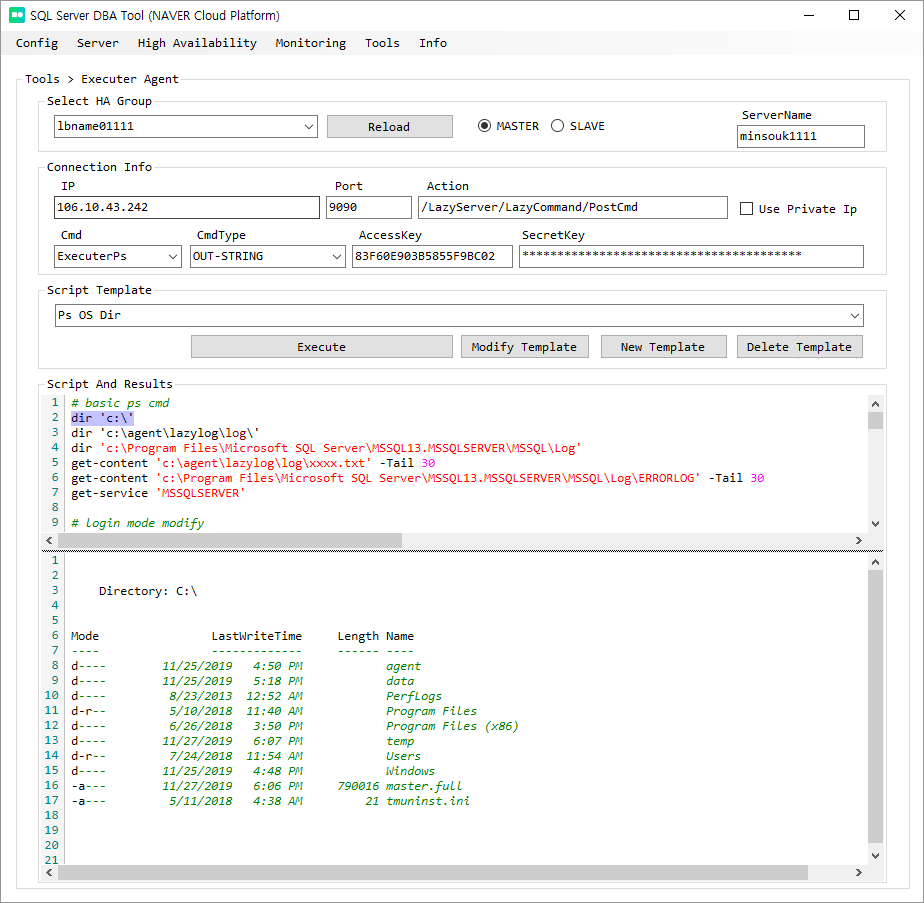Open the Monitoring menu
Image resolution: width=924 pixels, height=903 pixels.
click(x=311, y=43)
